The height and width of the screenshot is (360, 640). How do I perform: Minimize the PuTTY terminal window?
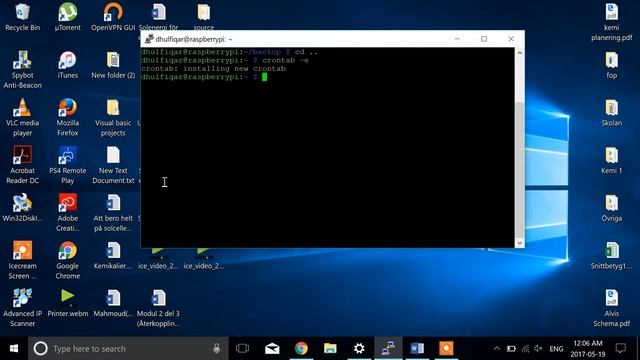457,39
